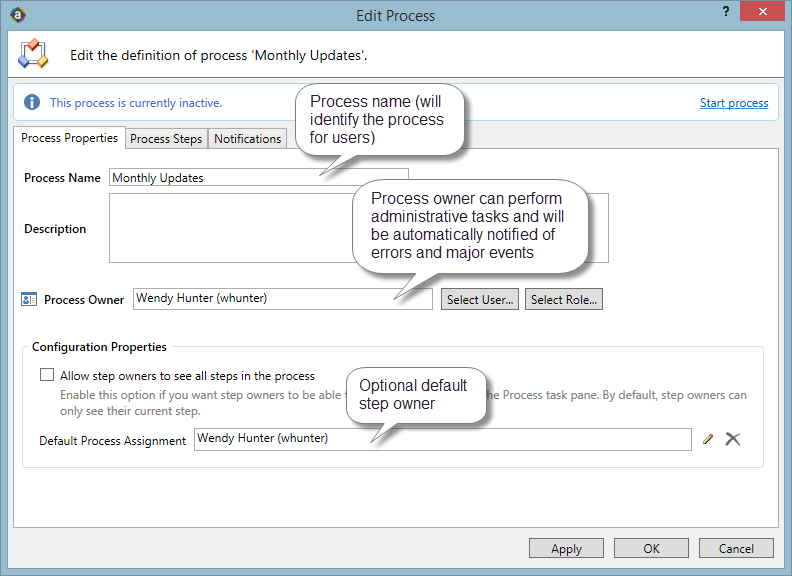The width and height of the screenshot is (792, 576).
Task: Switch to the Process Steps tab
Action: coord(166,139)
